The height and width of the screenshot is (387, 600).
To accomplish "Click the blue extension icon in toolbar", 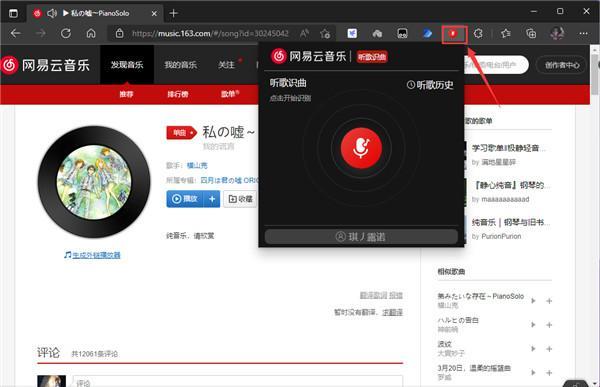I will [427, 34].
